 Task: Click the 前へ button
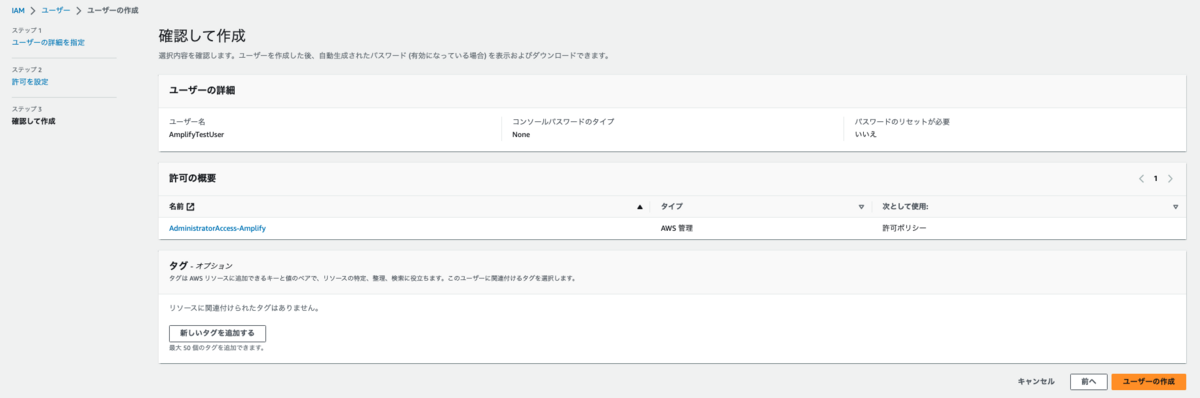click(1089, 381)
